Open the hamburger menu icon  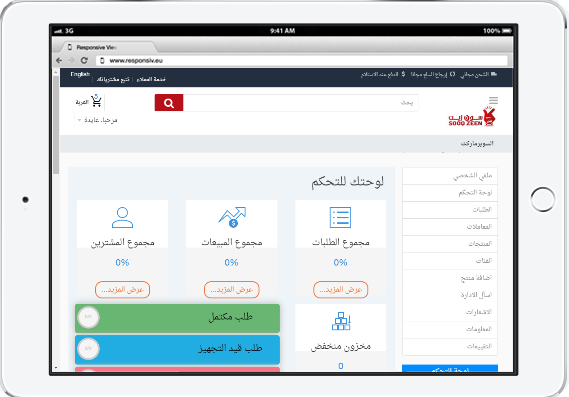tap(493, 100)
